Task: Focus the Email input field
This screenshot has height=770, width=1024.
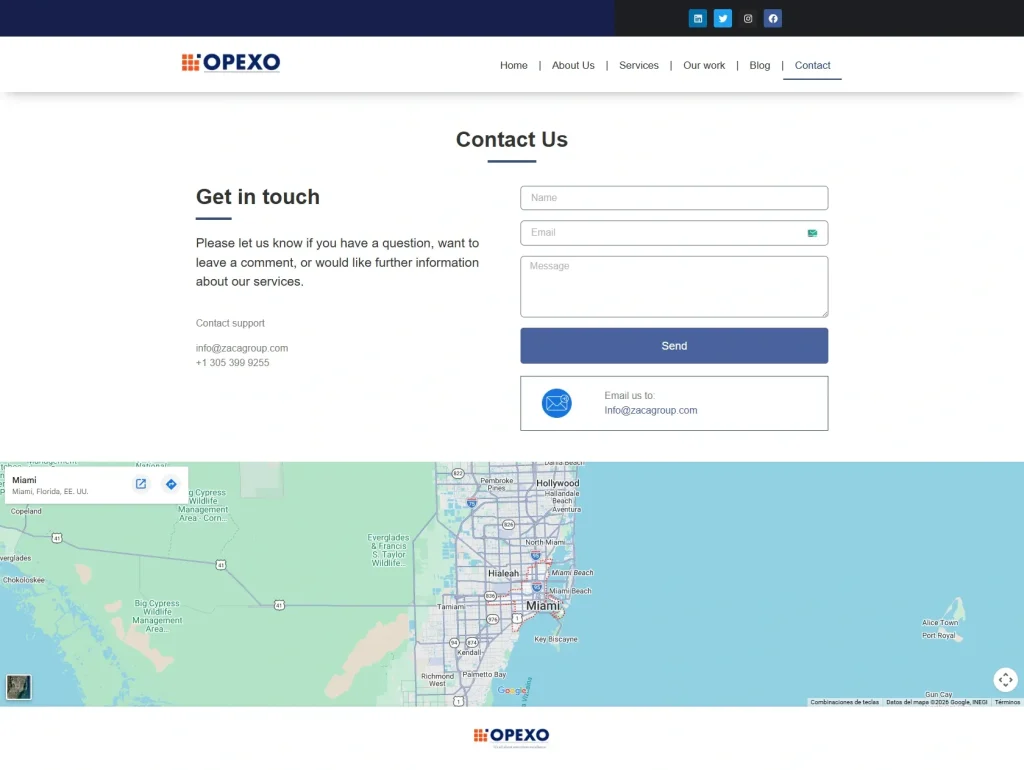Action: [x=674, y=233]
